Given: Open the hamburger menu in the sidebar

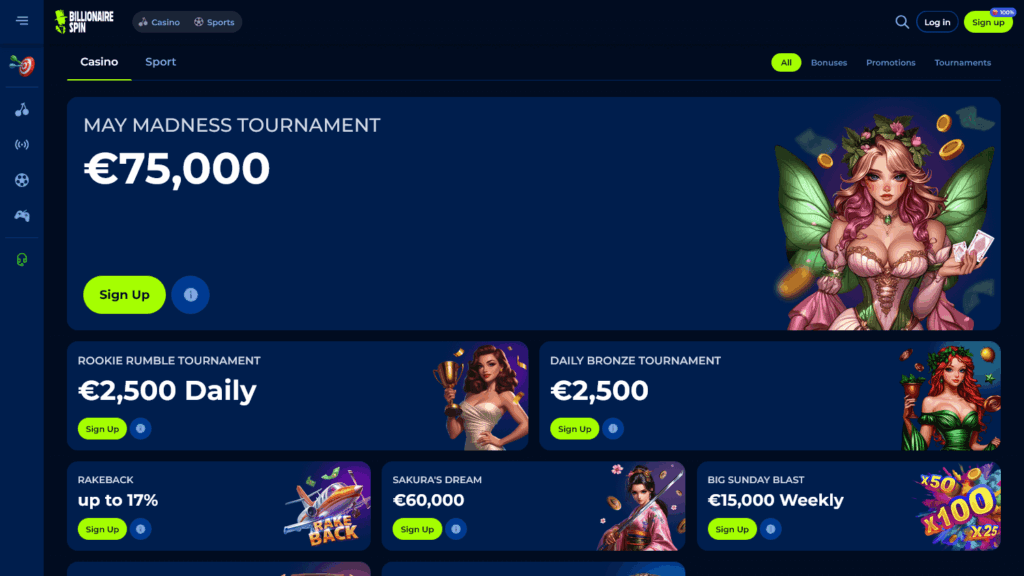Looking at the screenshot, I should coord(22,21).
